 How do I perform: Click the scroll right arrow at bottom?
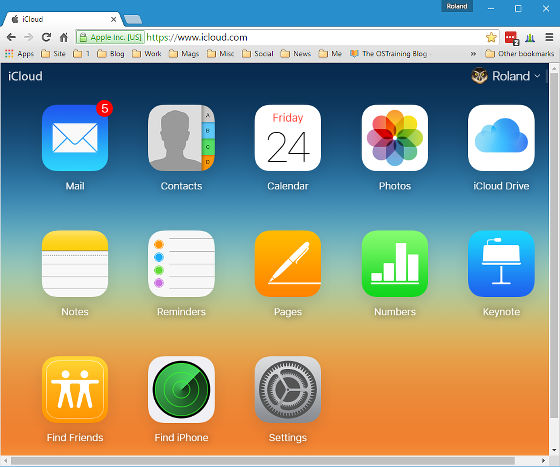coord(543,461)
